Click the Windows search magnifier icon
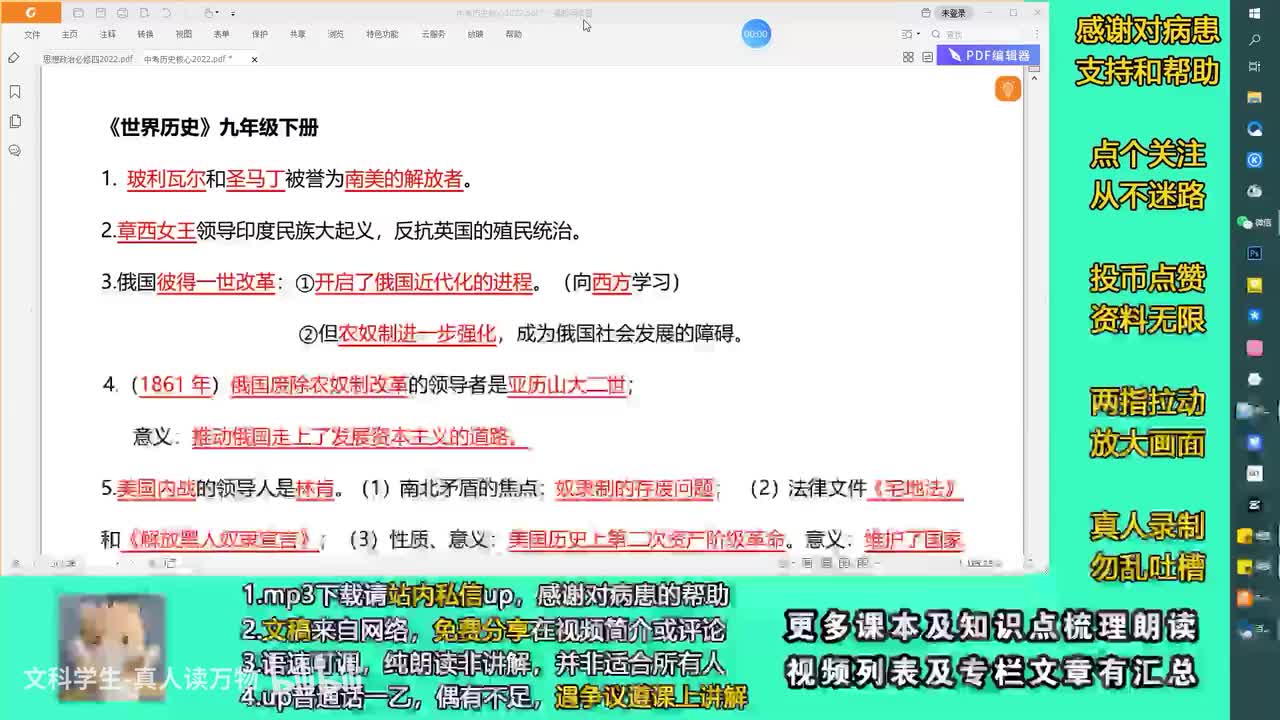This screenshot has height=720, width=1280. point(1255,40)
